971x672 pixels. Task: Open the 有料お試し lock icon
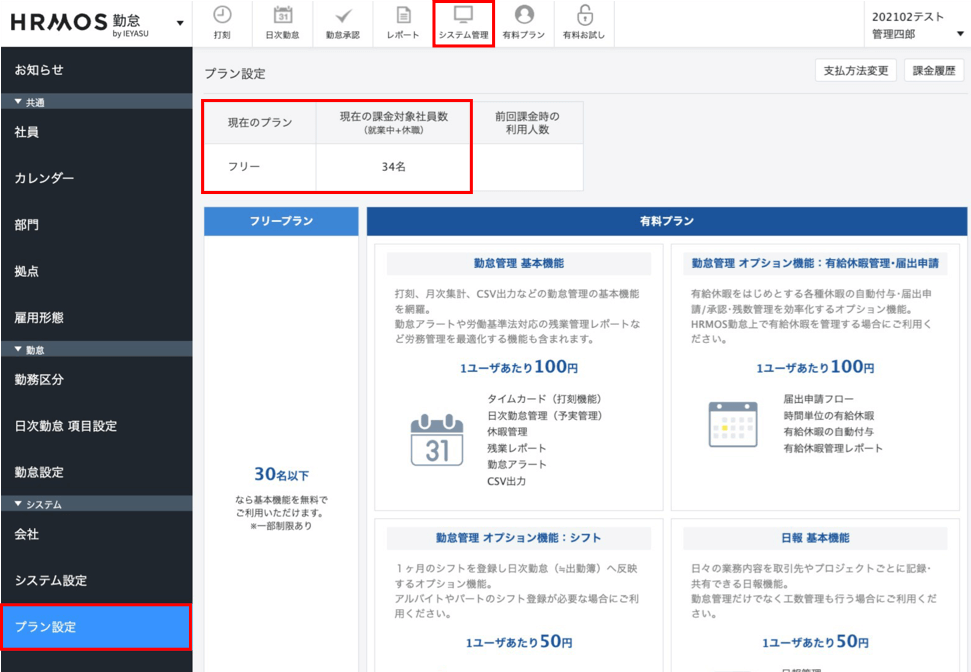[x=585, y=15]
